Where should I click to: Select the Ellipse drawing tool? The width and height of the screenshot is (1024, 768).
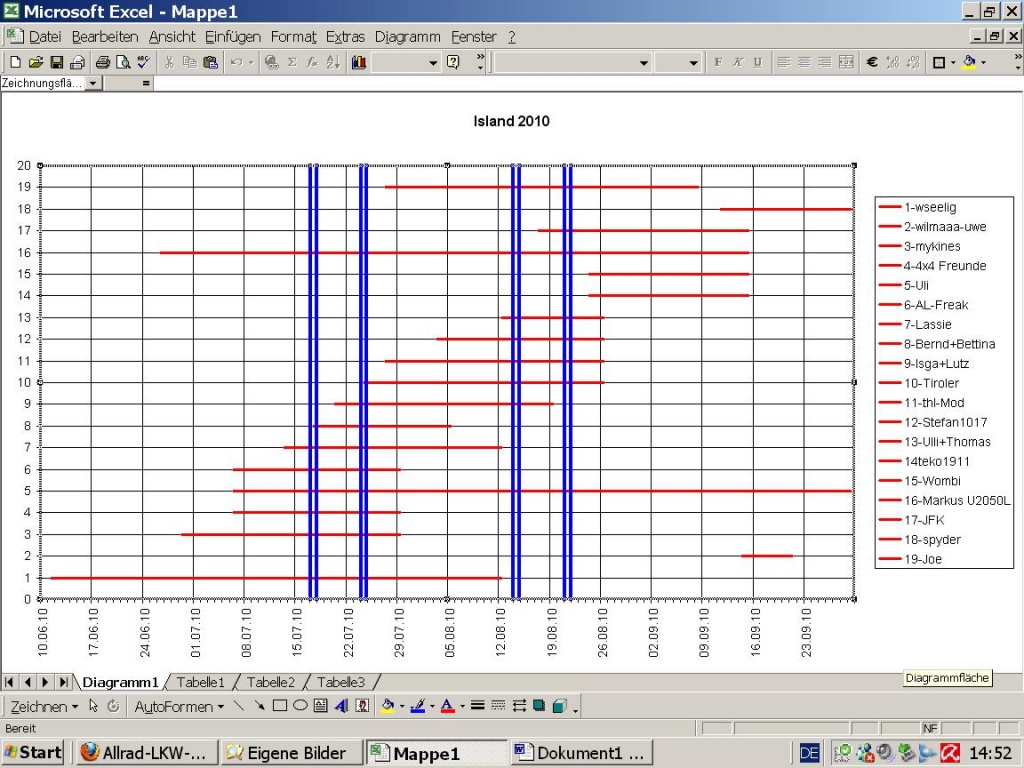(x=300, y=706)
